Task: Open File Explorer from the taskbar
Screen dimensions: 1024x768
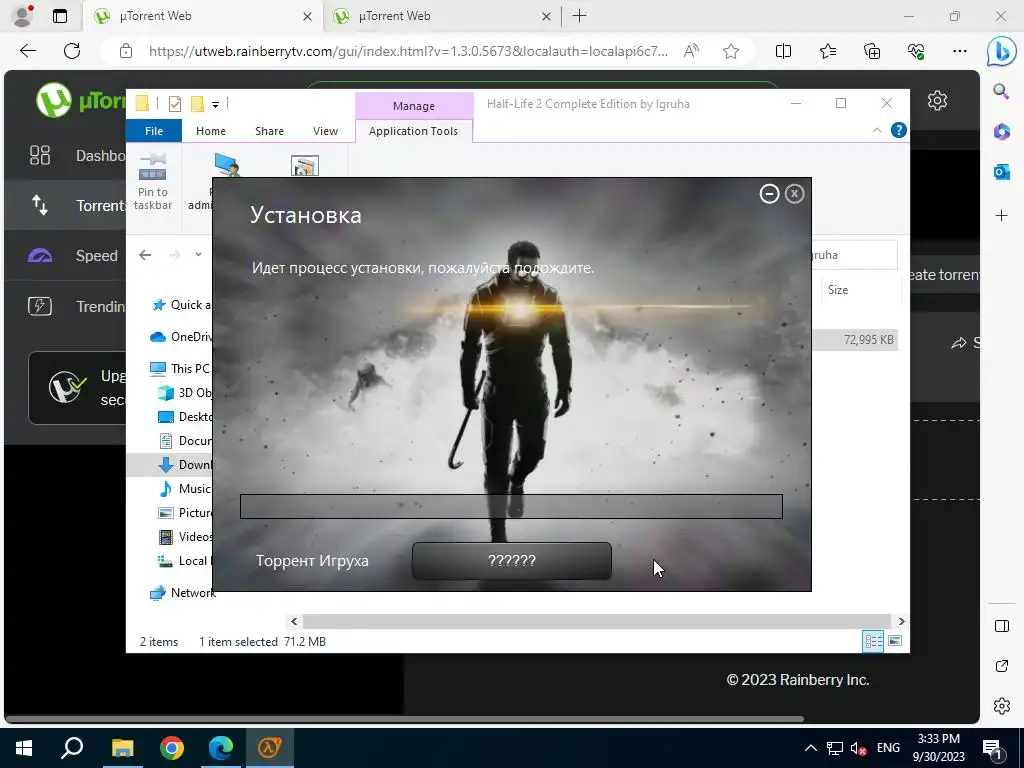Action: (x=122, y=748)
